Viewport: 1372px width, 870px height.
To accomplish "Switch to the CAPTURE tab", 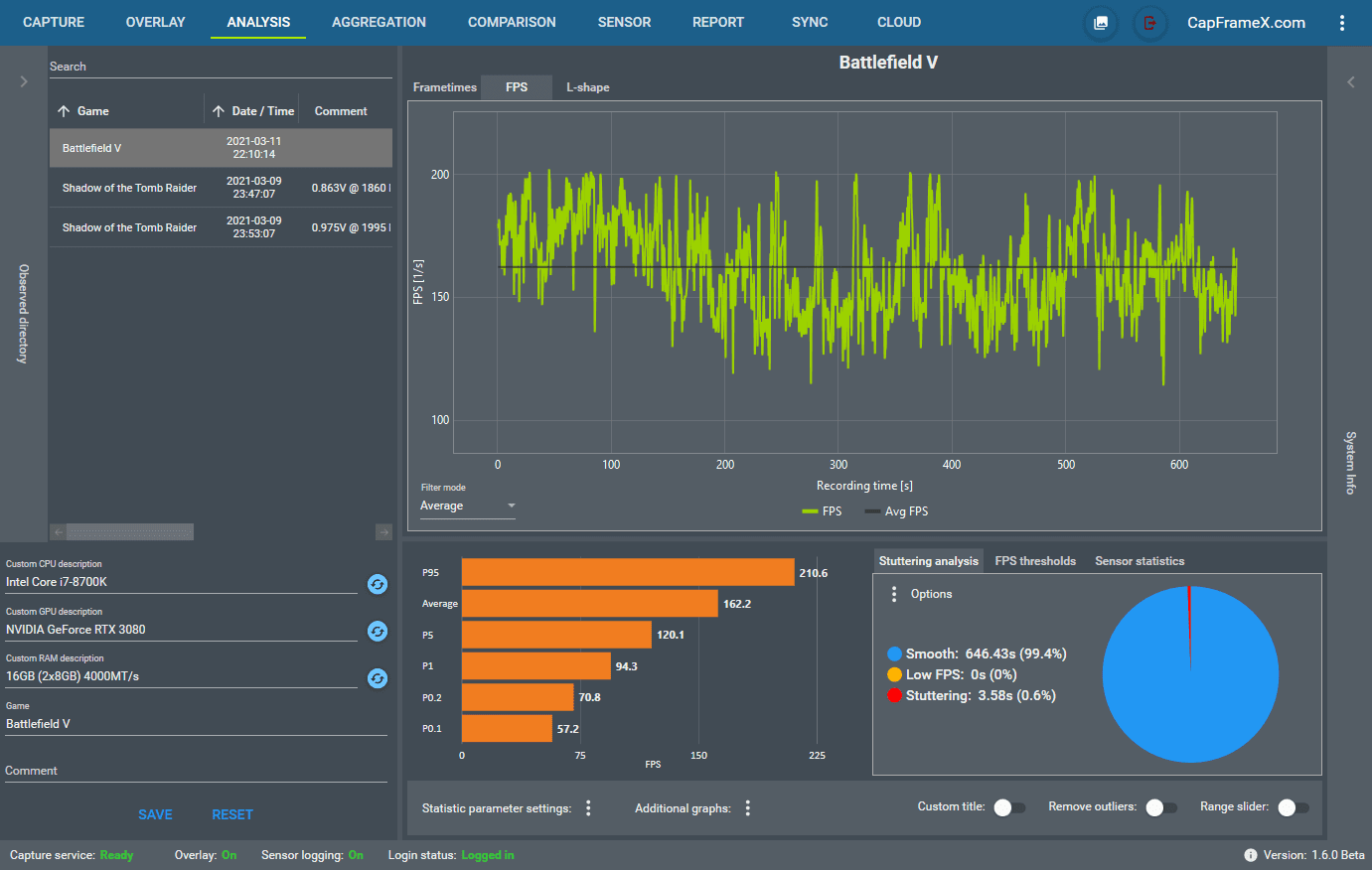I will click(x=54, y=22).
